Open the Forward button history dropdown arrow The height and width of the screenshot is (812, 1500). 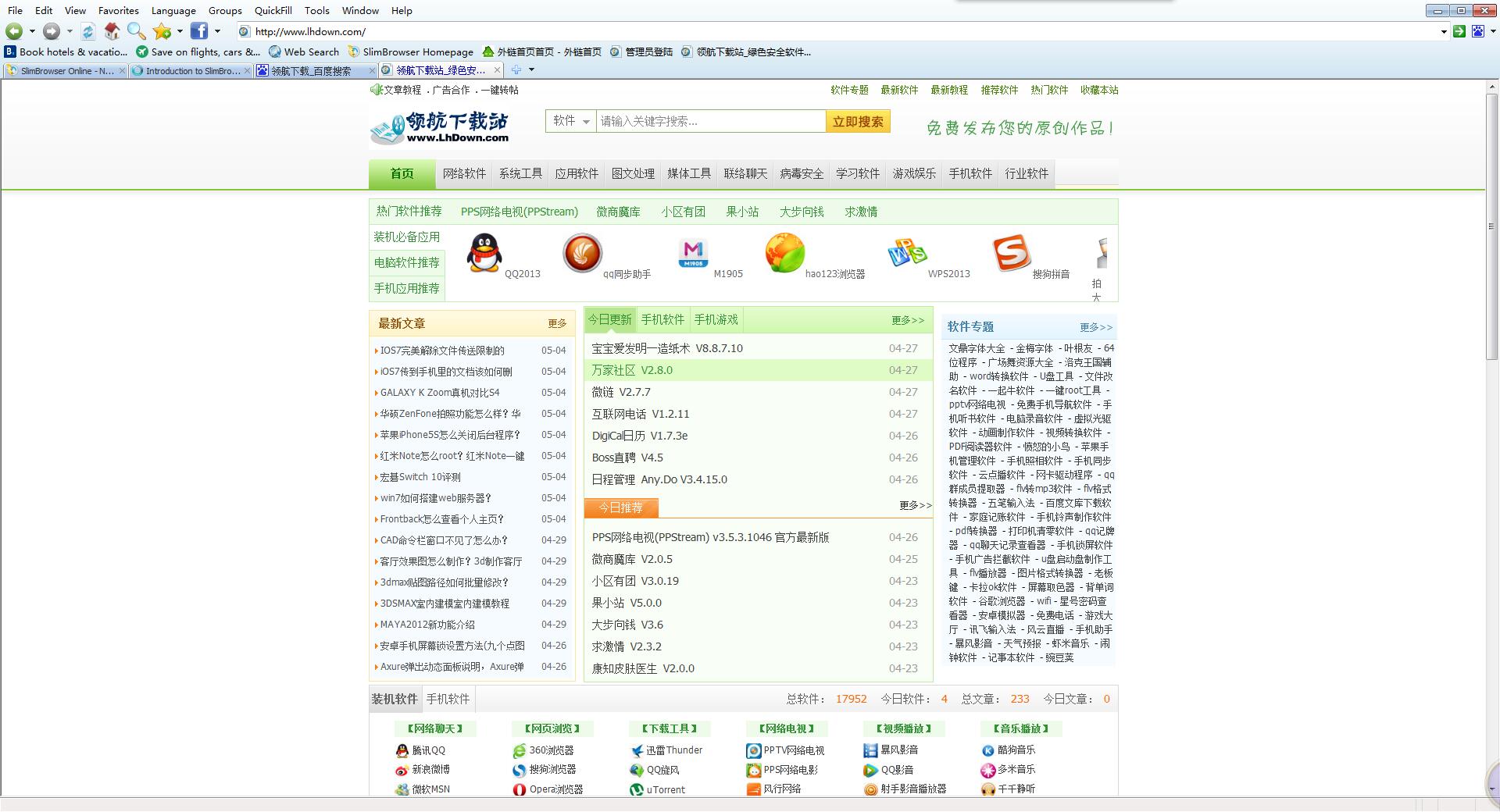pyautogui.click(x=70, y=31)
